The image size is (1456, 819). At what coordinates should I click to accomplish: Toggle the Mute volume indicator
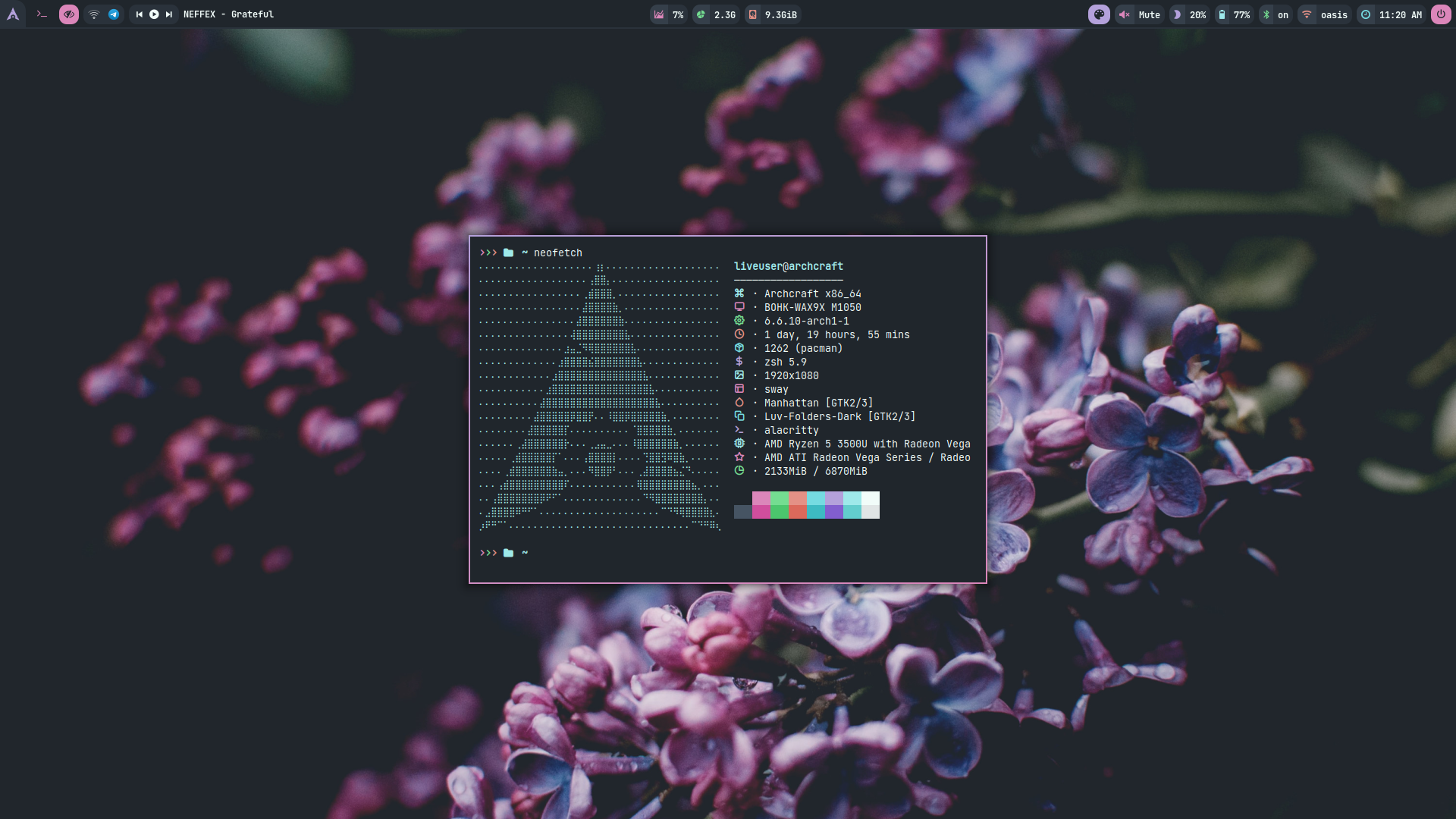pyautogui.click(x=1140, y=14)
